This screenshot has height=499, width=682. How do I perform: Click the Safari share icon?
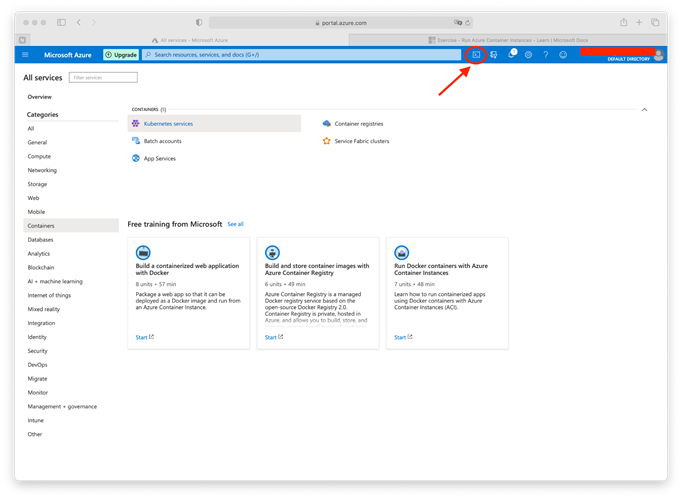point(623,22)
